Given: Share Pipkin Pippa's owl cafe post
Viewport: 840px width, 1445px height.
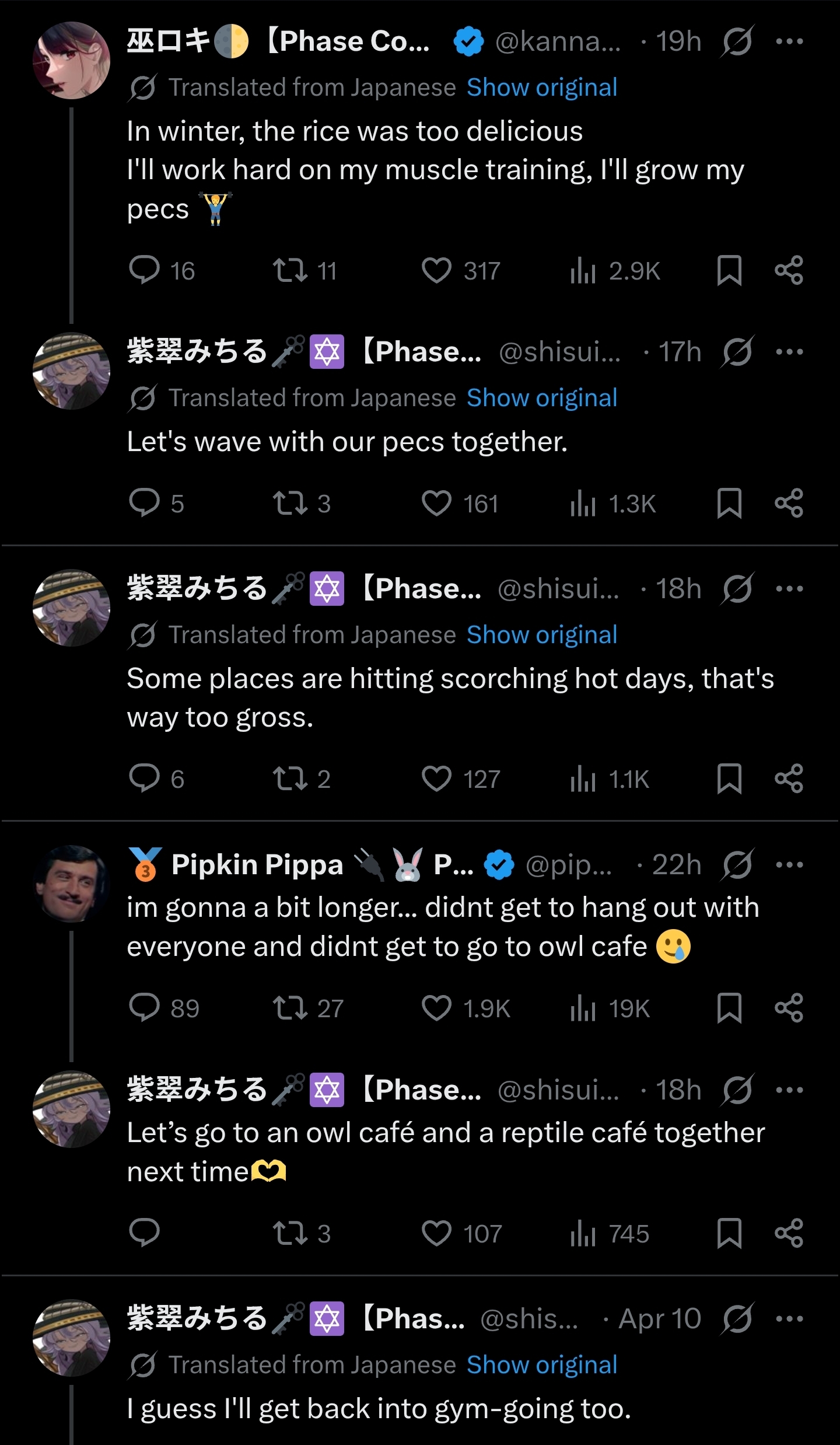Looking at the screenshot, I should pos(789,1008).
